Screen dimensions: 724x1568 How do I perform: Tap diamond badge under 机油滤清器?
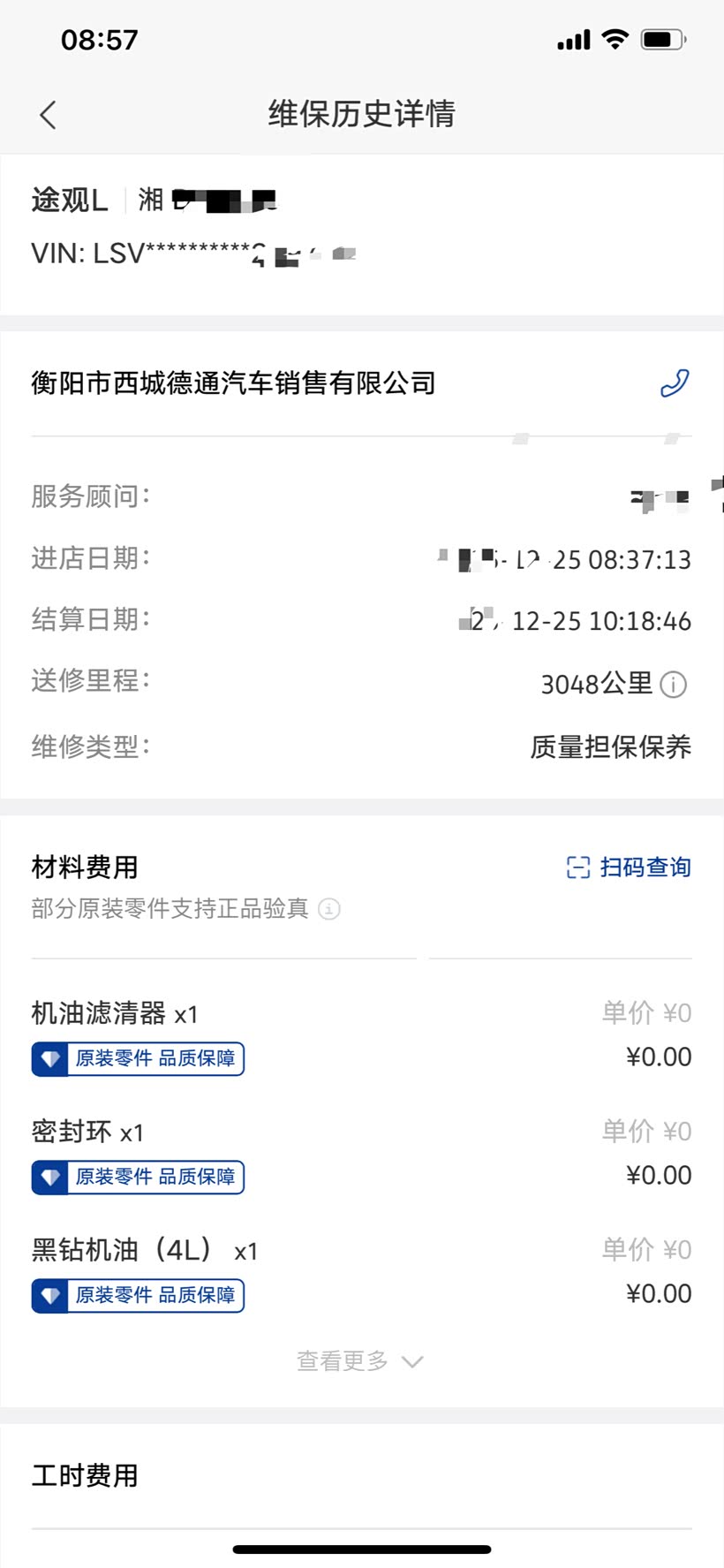(50, 1058)
